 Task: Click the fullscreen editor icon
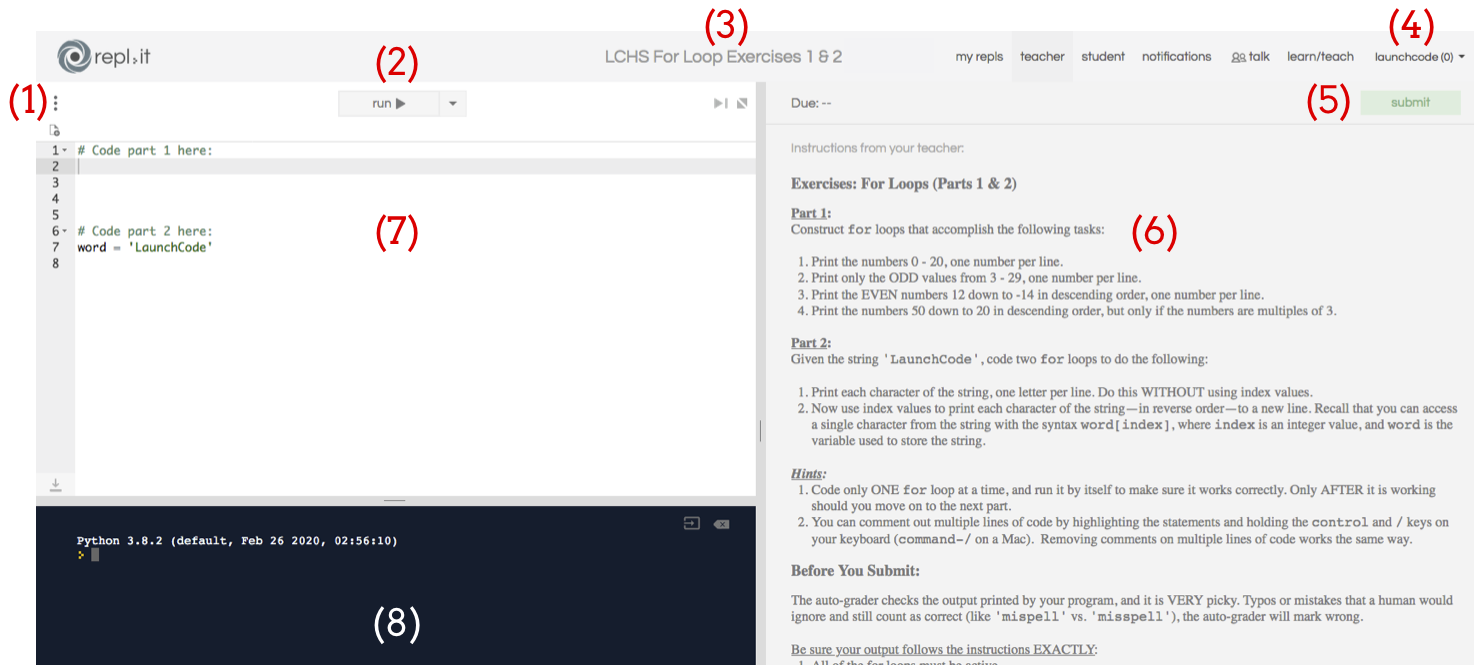[x=742, y=103]
